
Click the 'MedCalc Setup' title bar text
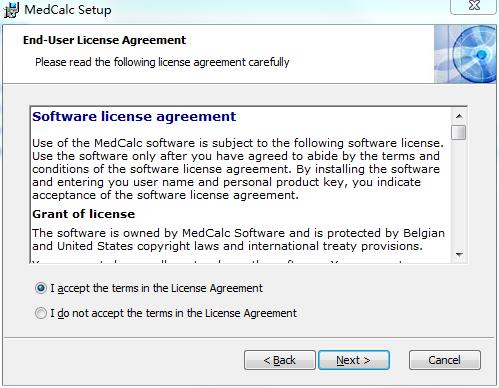[x=68, y=10]
